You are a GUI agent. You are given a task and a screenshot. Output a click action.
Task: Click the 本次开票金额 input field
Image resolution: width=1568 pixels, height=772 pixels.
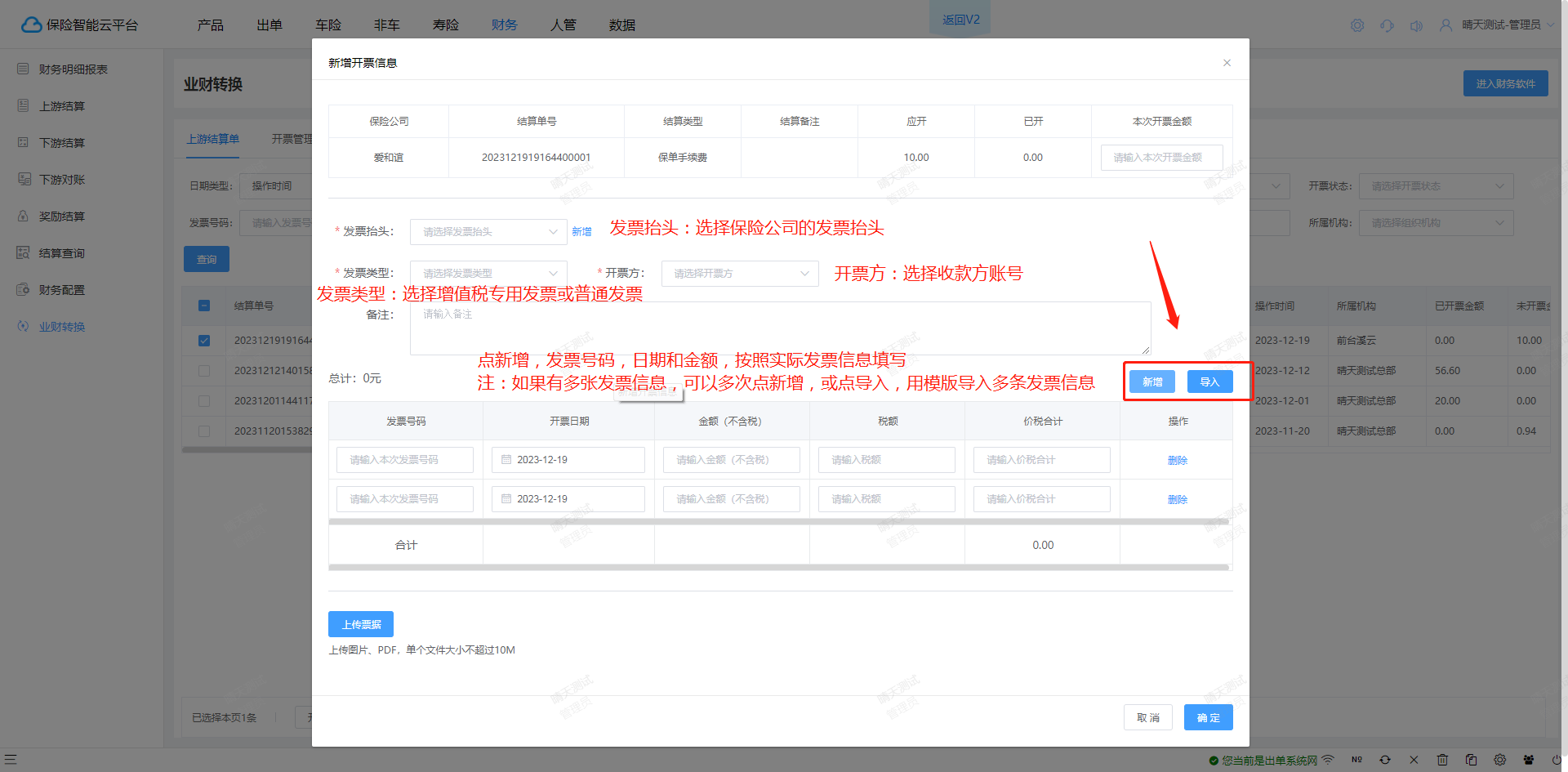(1161, 158)
